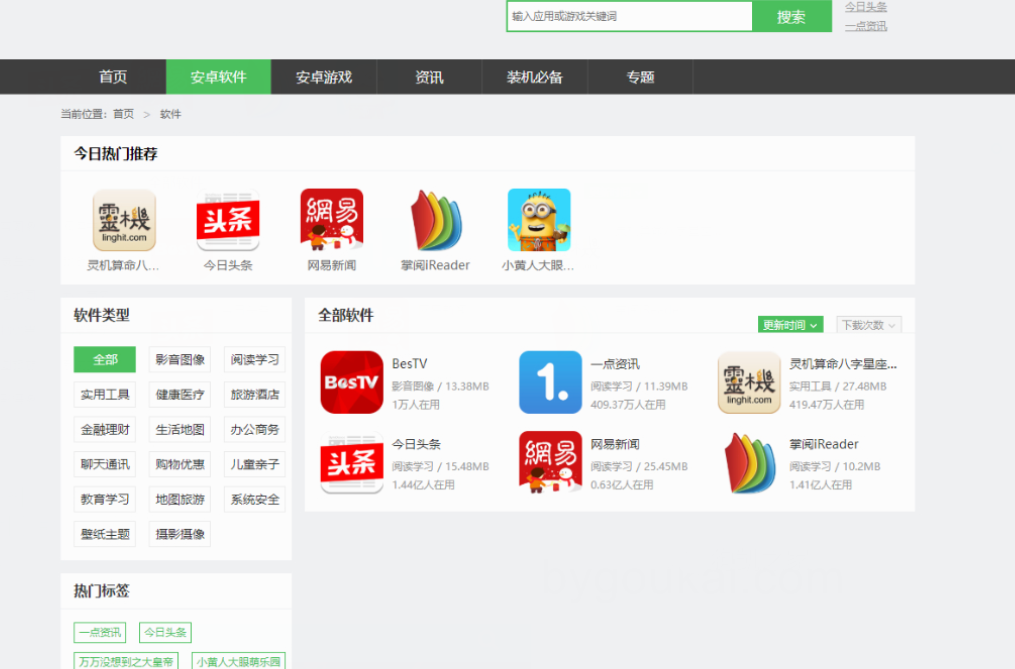This screenshot has width=1015, height=669.
Task: Open the 掌阅iReader icon in today's hot recommendations
Action: 435,220
